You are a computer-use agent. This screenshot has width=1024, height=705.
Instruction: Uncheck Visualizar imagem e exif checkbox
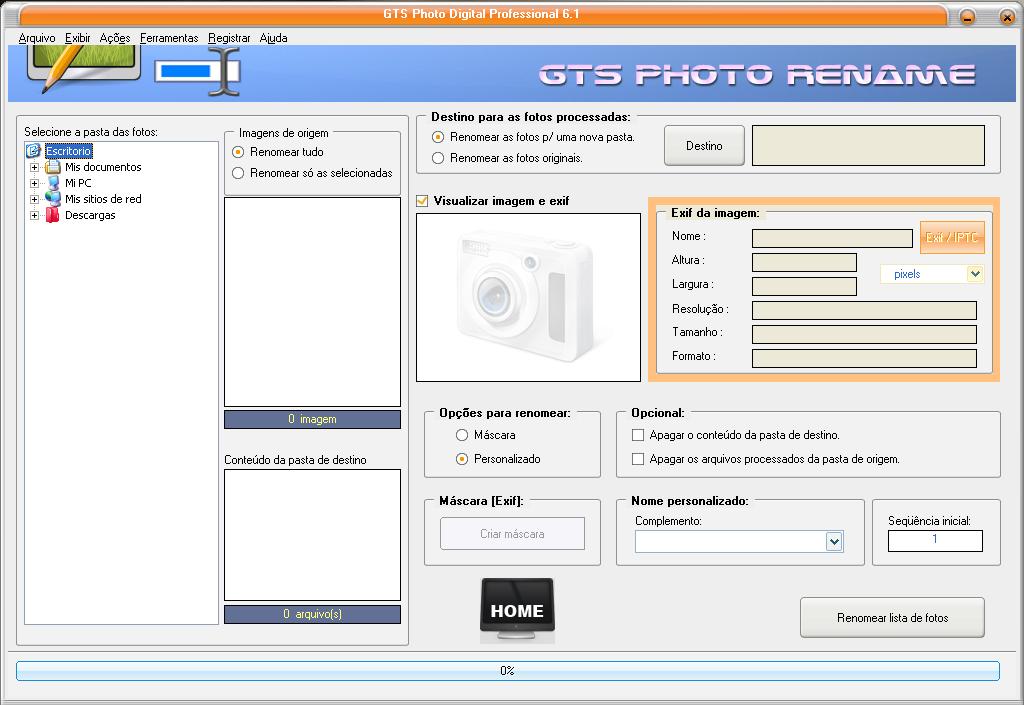coord(423,201)
